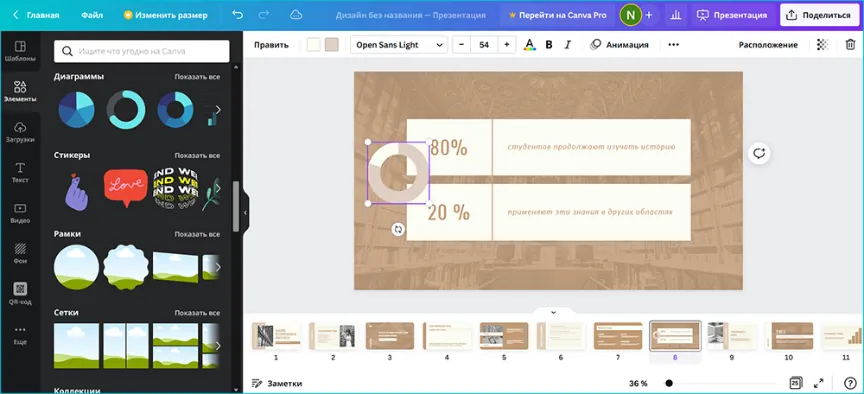This screenshot has height=394, width=864.
Task: Click Править edit button
Action: [271, 45]
